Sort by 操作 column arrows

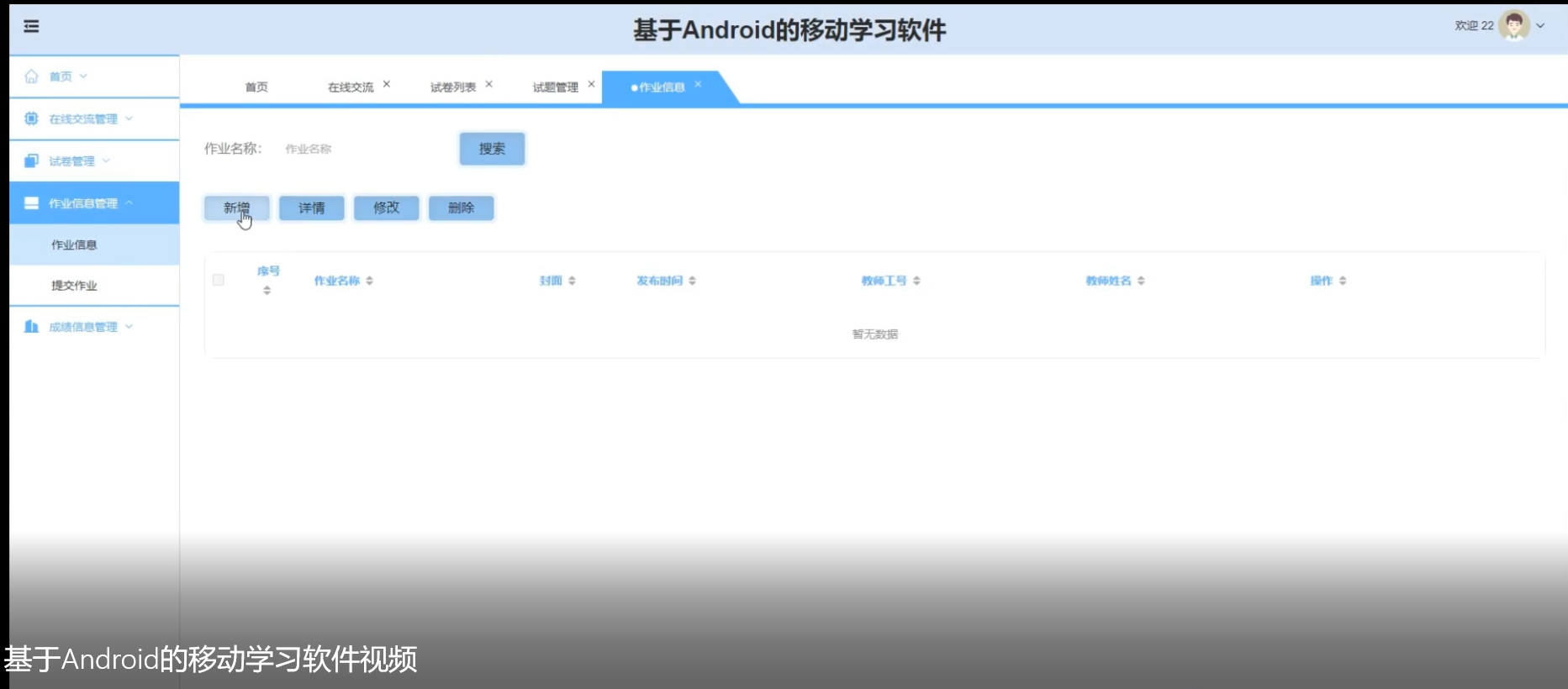(1343, 281)
